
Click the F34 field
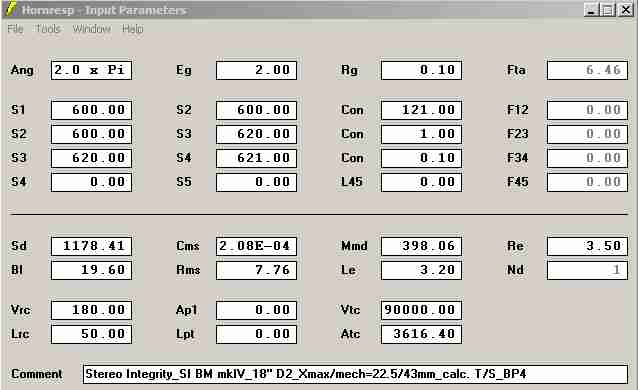pyautogui.click(x=587, y=158)
